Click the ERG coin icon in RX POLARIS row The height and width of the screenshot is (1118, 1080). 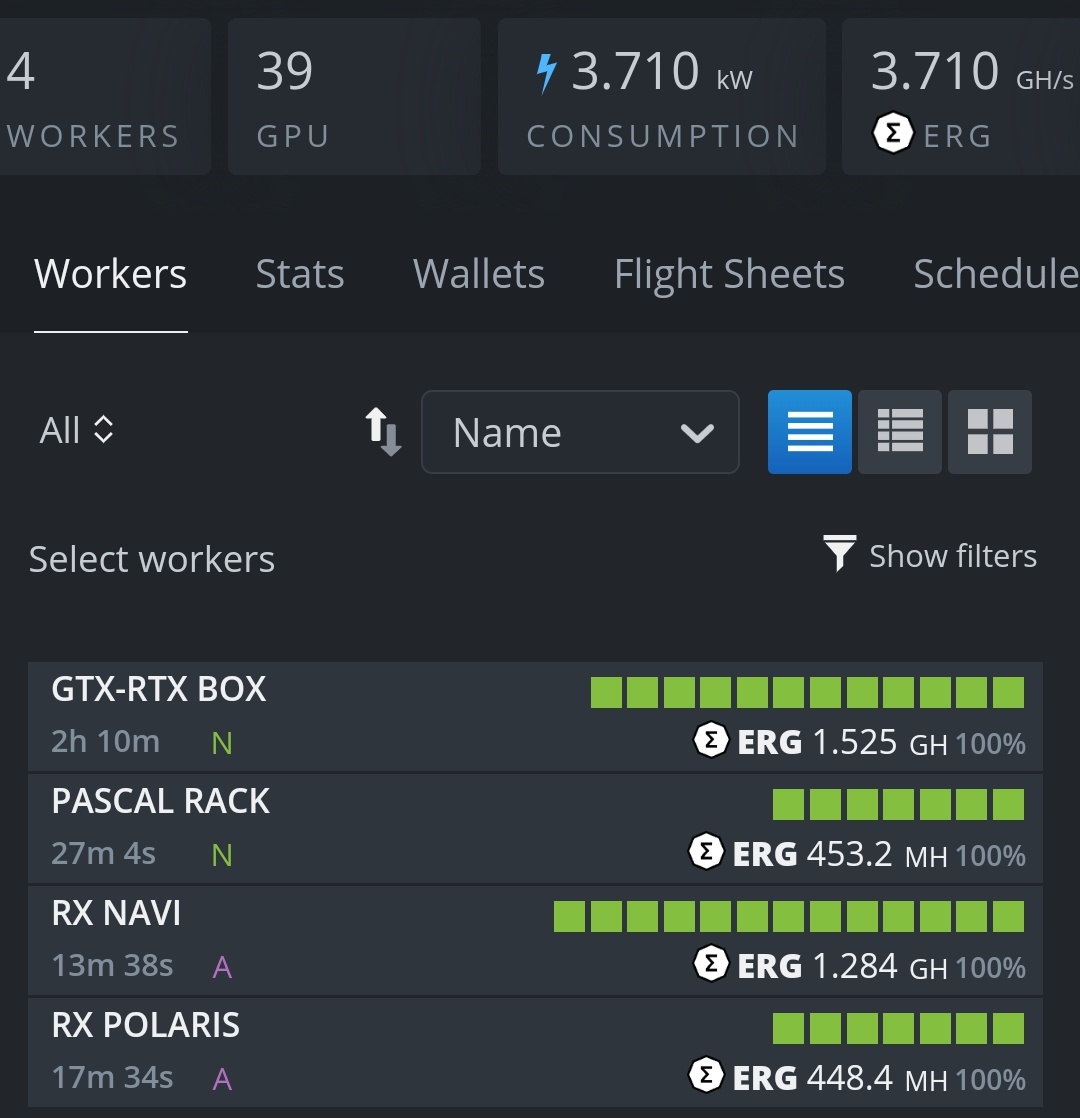coord(707,1078)
